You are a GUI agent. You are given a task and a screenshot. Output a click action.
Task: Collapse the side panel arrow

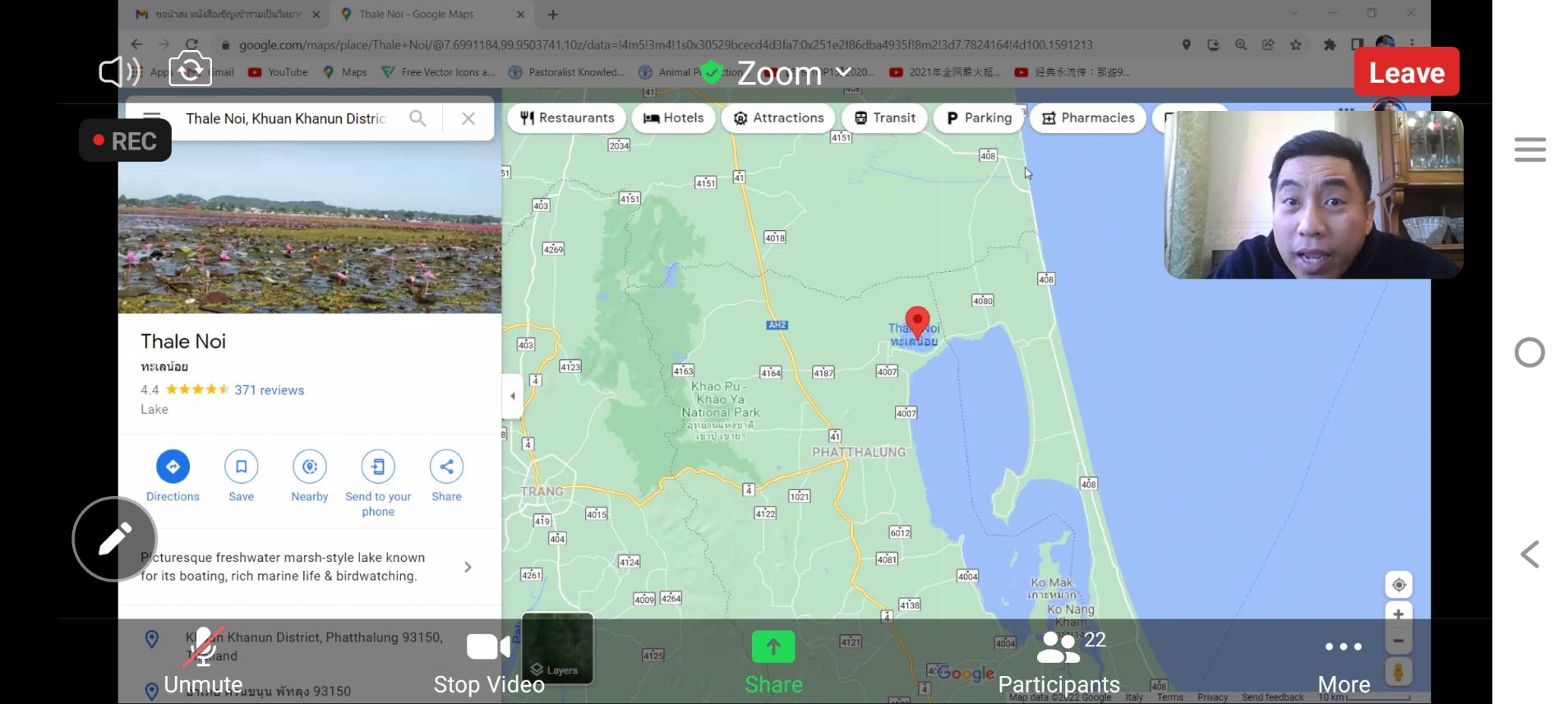(x=512, y=396)
